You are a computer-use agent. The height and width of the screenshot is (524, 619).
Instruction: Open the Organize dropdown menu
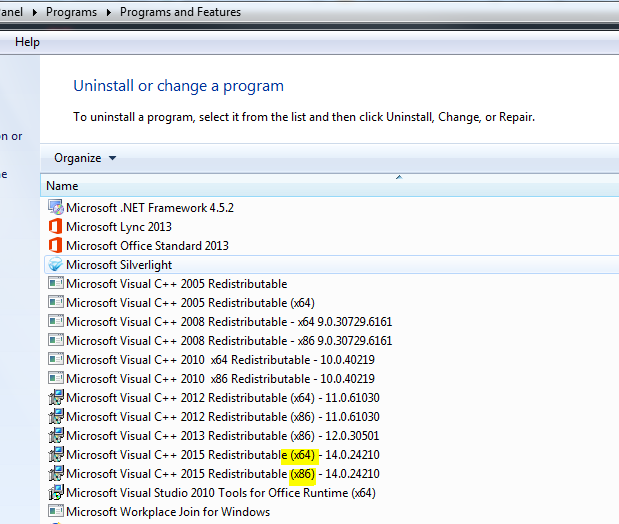point(85,158)
